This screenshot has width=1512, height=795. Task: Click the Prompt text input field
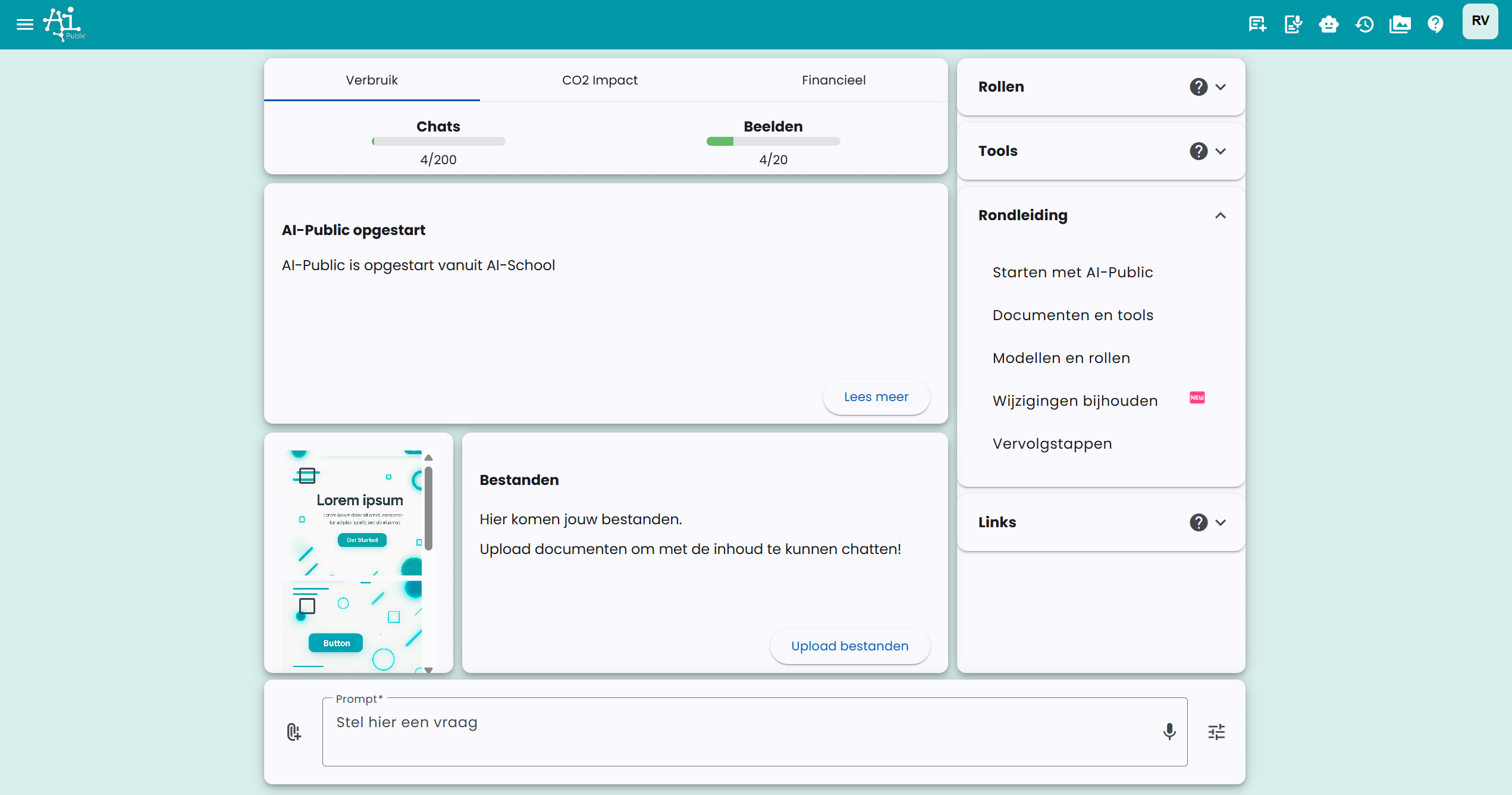click(738, 731)
